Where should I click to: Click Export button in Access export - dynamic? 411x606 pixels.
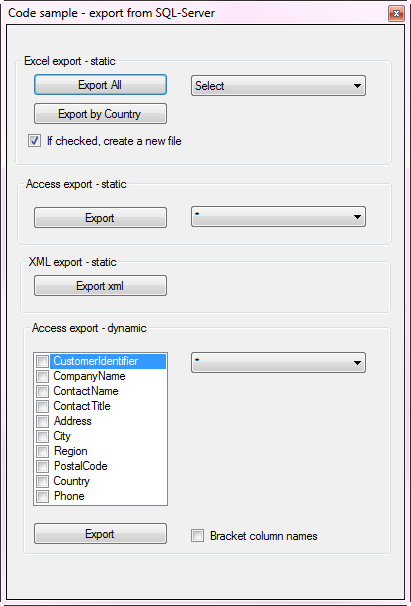point(100,534)
